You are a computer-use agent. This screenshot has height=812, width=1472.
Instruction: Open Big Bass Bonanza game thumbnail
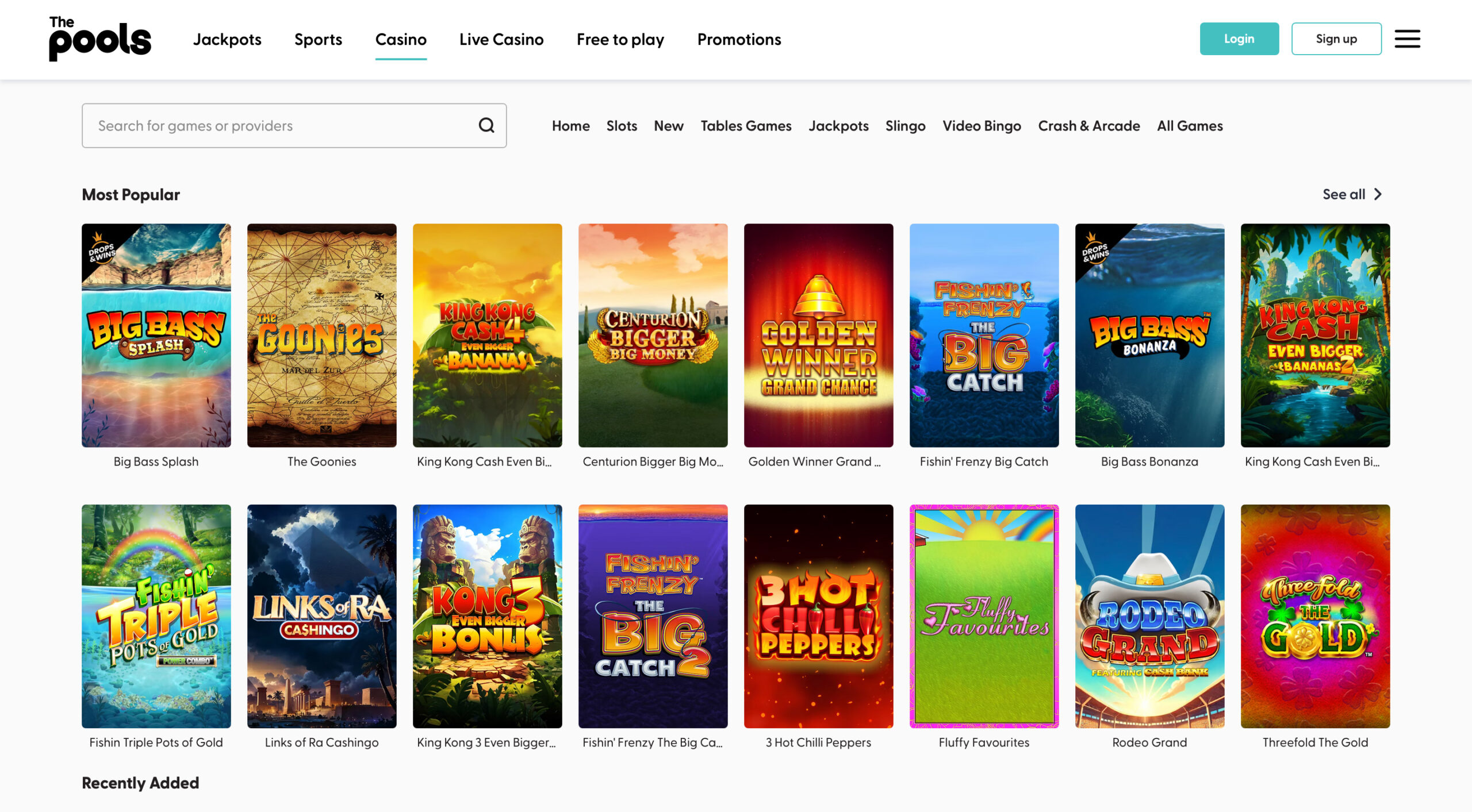click(x=1149, y=335)
